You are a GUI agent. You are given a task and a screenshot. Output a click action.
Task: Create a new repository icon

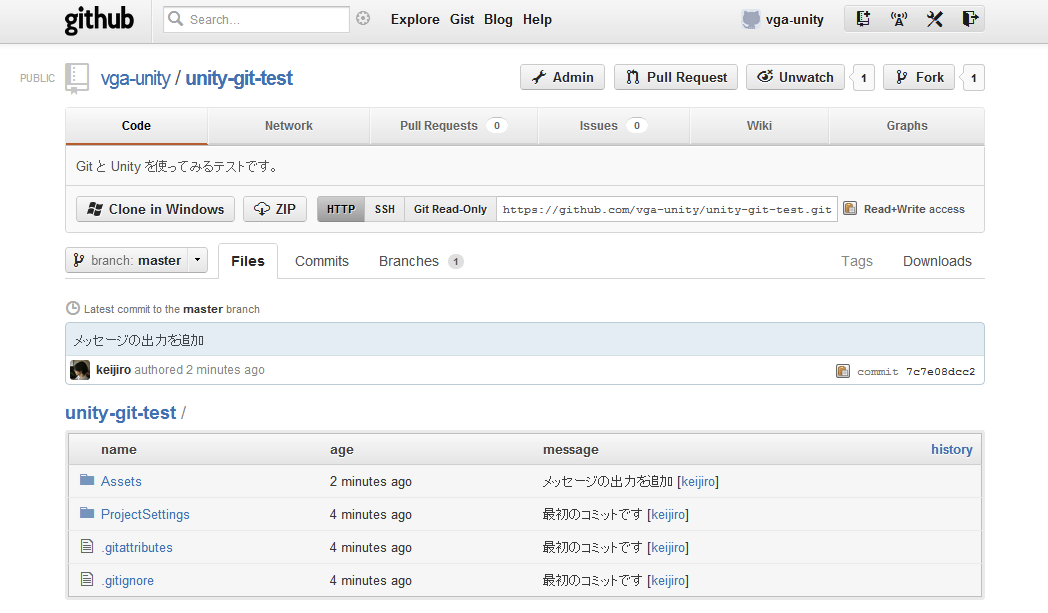[x=863, y=19]
